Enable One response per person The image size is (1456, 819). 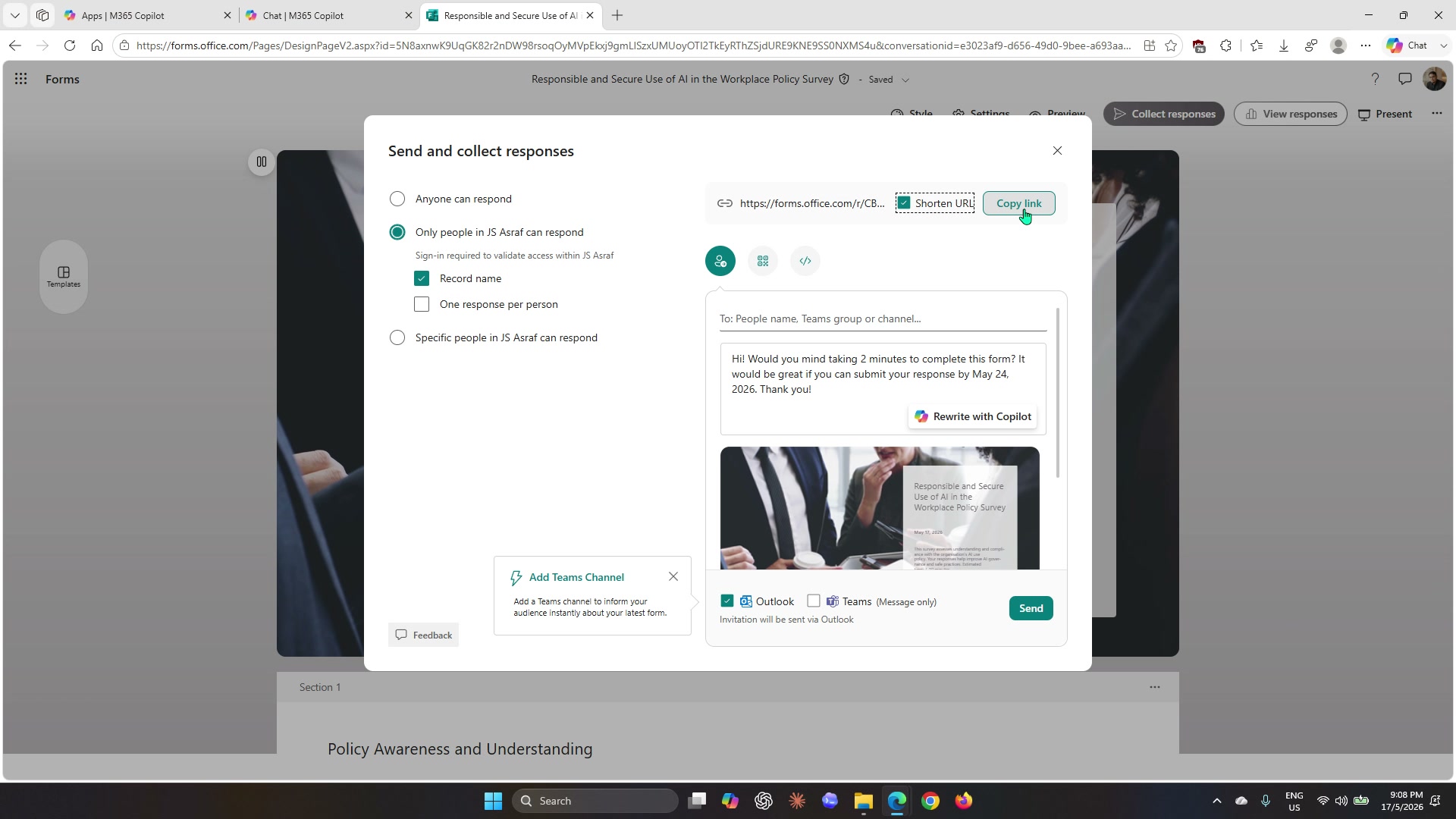[x=421, y=304]
